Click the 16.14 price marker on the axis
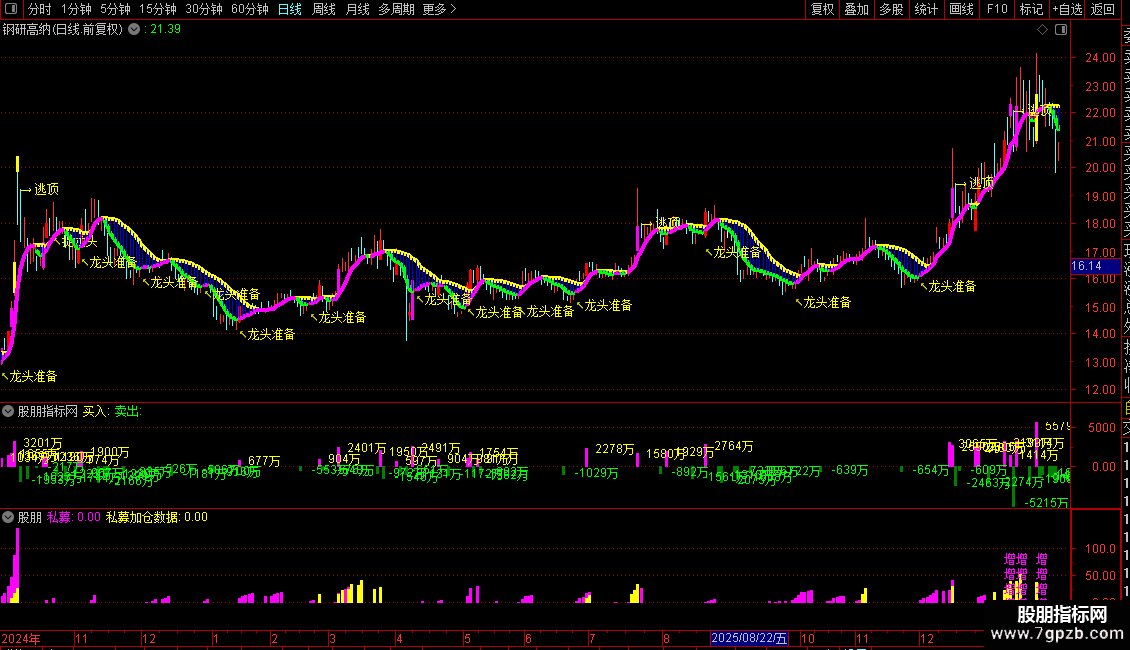 1093,266
